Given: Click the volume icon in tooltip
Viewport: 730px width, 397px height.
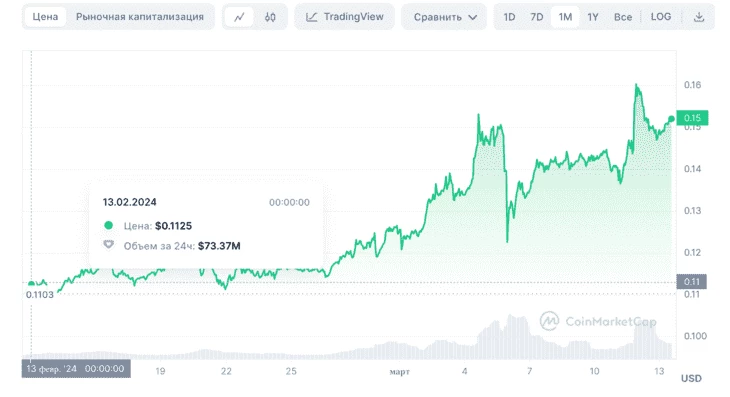Looking at the screenshot, I should [108, 245].
